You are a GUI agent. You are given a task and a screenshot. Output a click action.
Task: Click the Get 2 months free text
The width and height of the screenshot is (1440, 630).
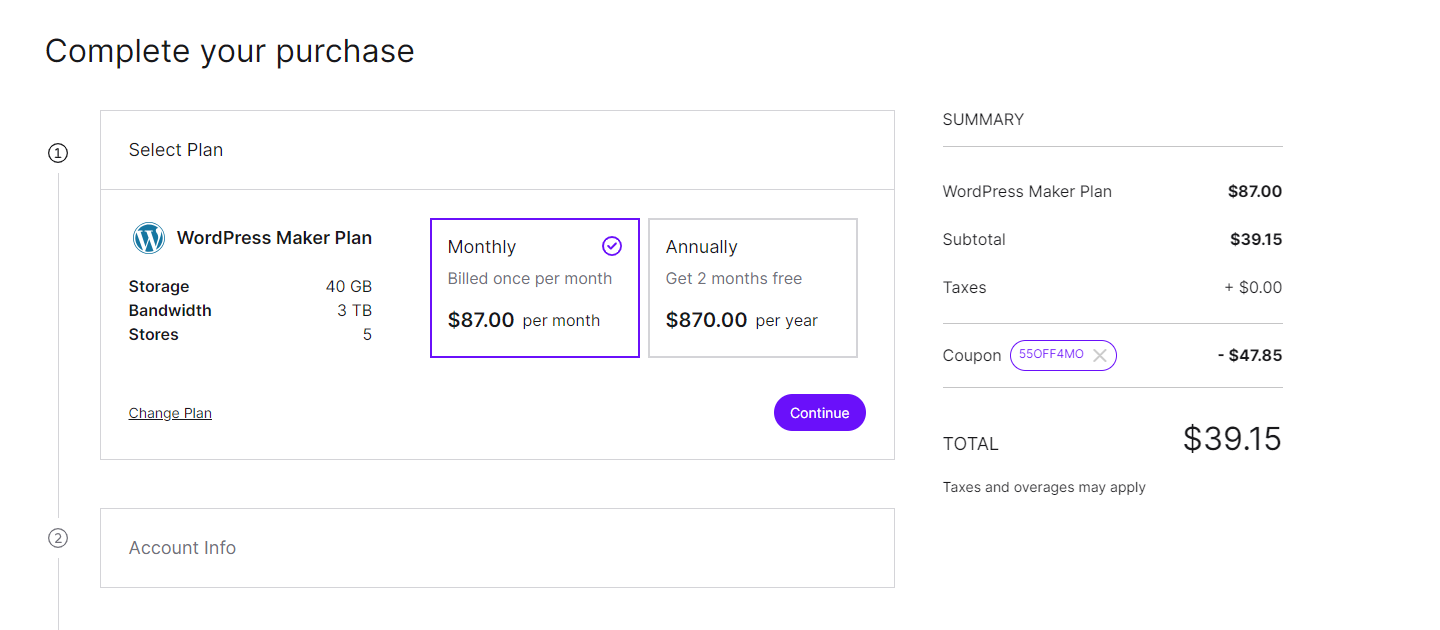point(734,278)
